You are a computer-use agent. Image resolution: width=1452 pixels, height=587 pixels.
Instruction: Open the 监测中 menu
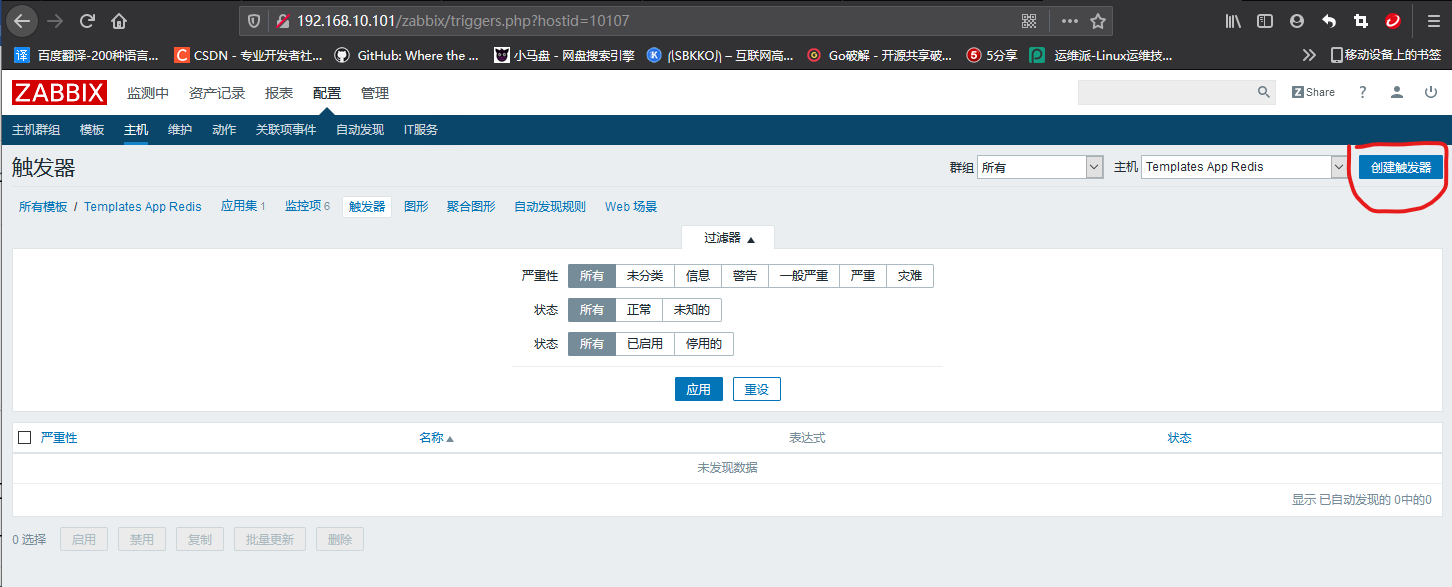tap(148, 93)
